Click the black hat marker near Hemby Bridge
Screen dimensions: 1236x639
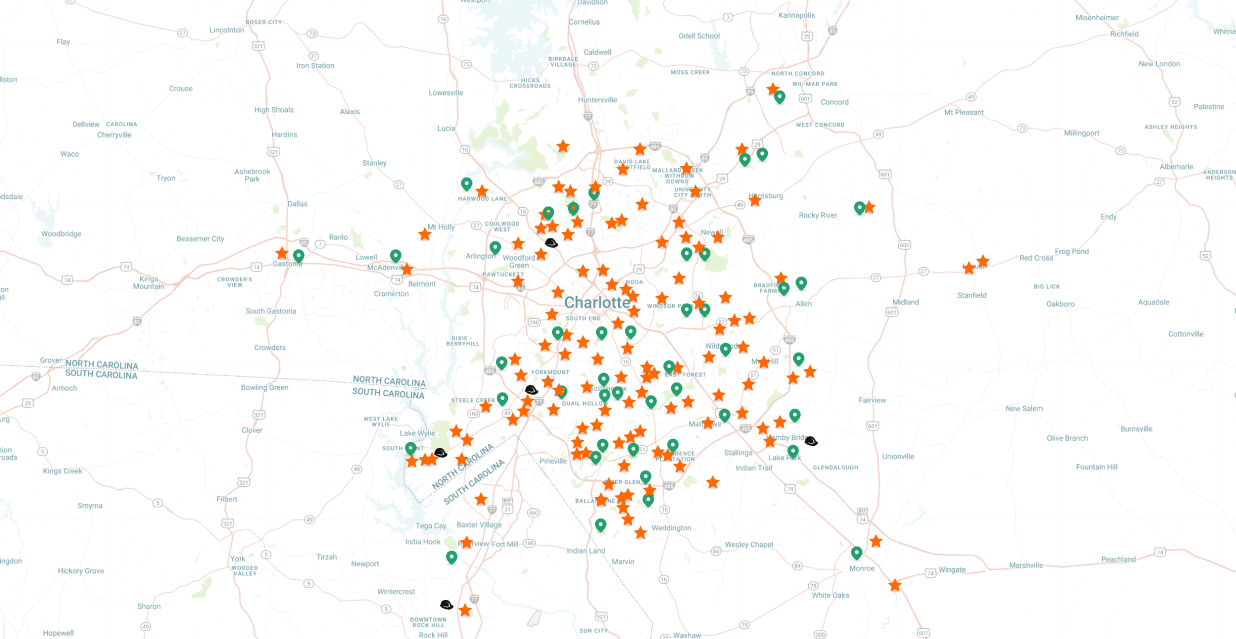[811, 441]
